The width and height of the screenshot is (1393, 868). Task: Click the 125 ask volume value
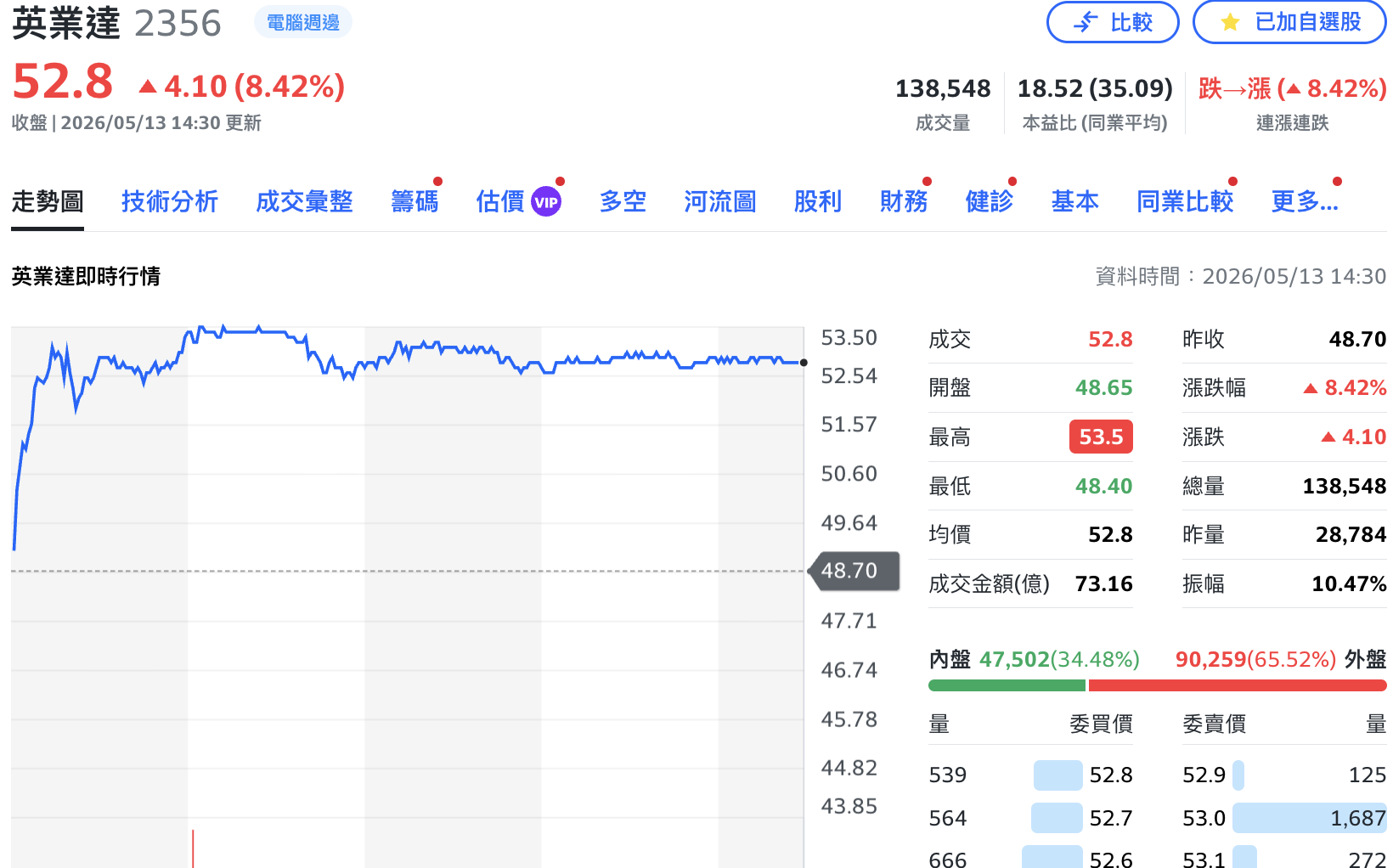[x=1368, y=775]
